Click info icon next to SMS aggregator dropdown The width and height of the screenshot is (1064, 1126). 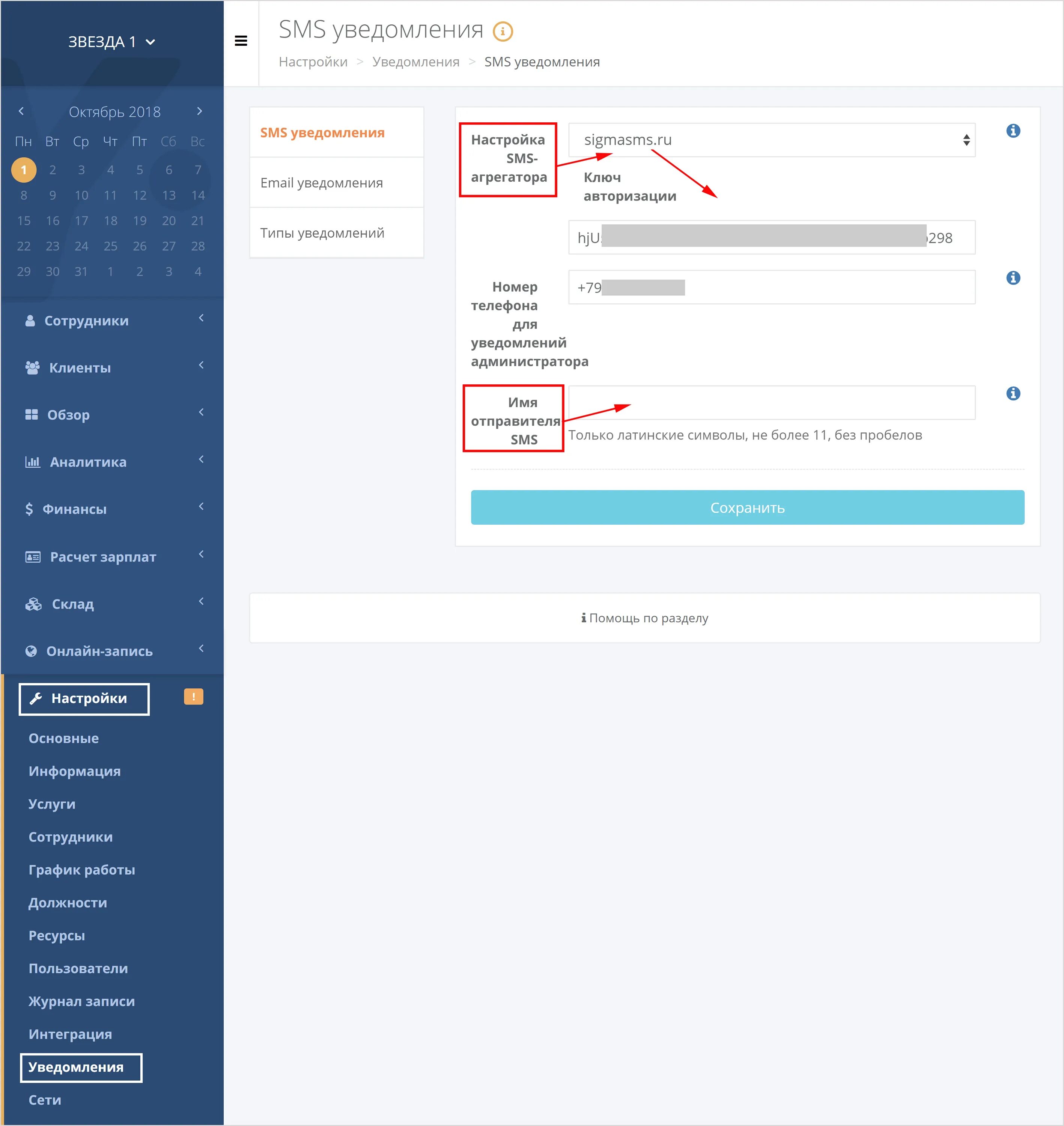click(1013, 131)
